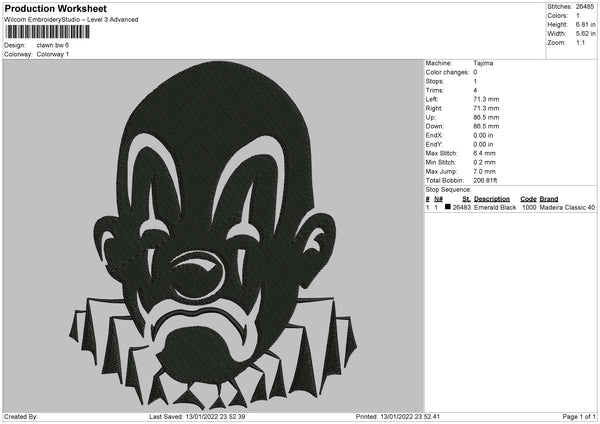Click the Colorway 1 value
This screenshot has width=600, height=424.
click(x=53, y=53)
